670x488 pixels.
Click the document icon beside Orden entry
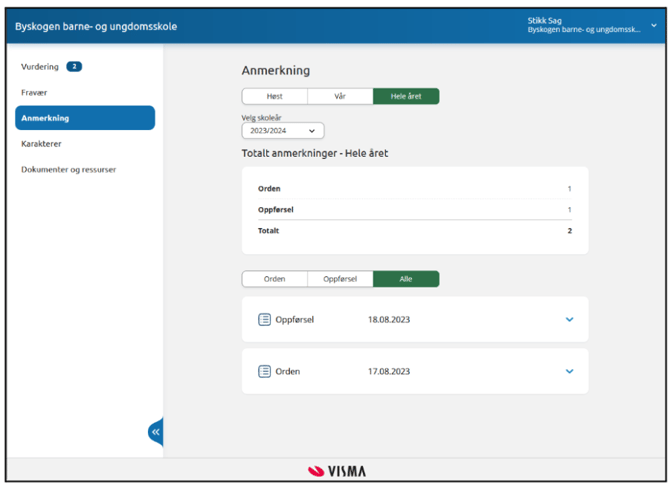pos(265,371)
